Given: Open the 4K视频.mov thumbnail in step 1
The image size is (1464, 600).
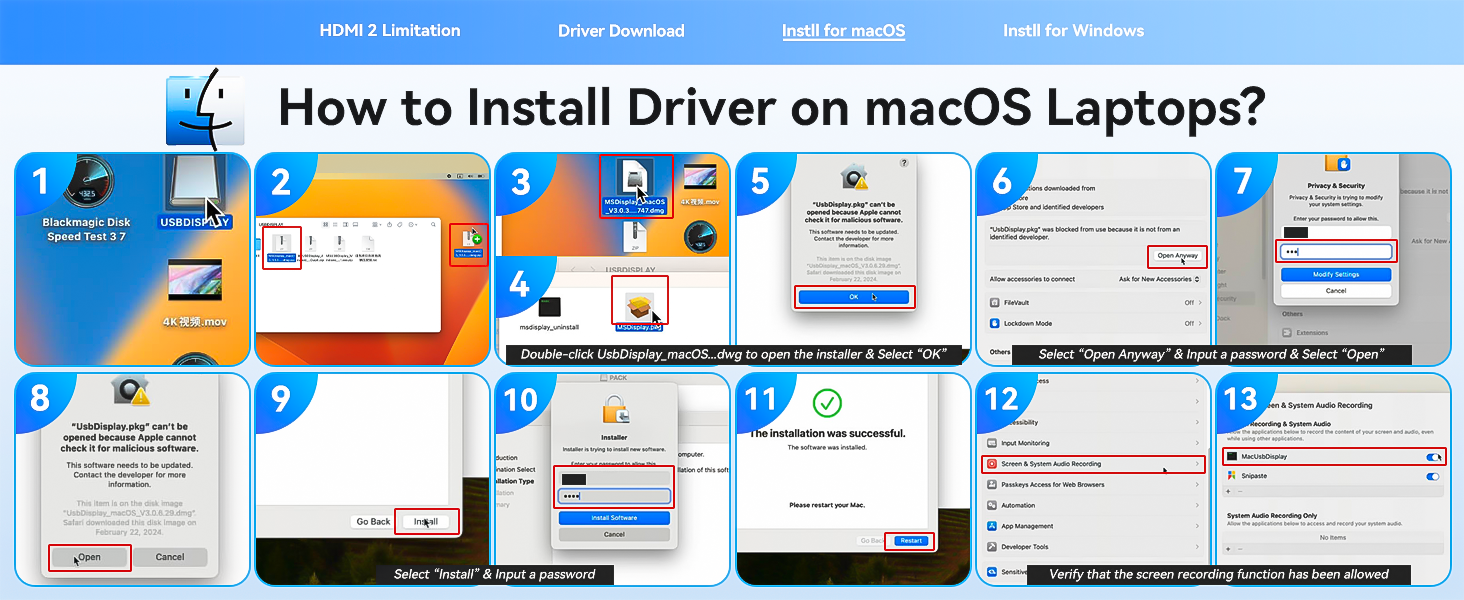Looking at the screenshot, I should coord(195,283).
